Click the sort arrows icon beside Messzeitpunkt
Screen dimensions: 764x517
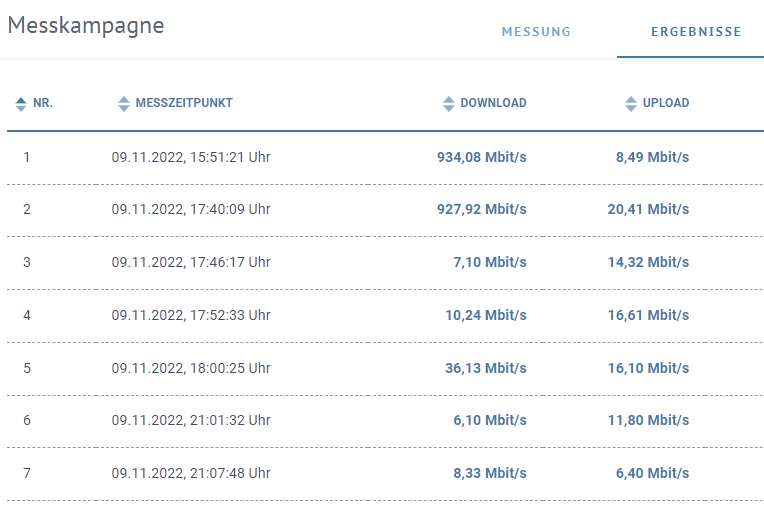pos(124,103)
